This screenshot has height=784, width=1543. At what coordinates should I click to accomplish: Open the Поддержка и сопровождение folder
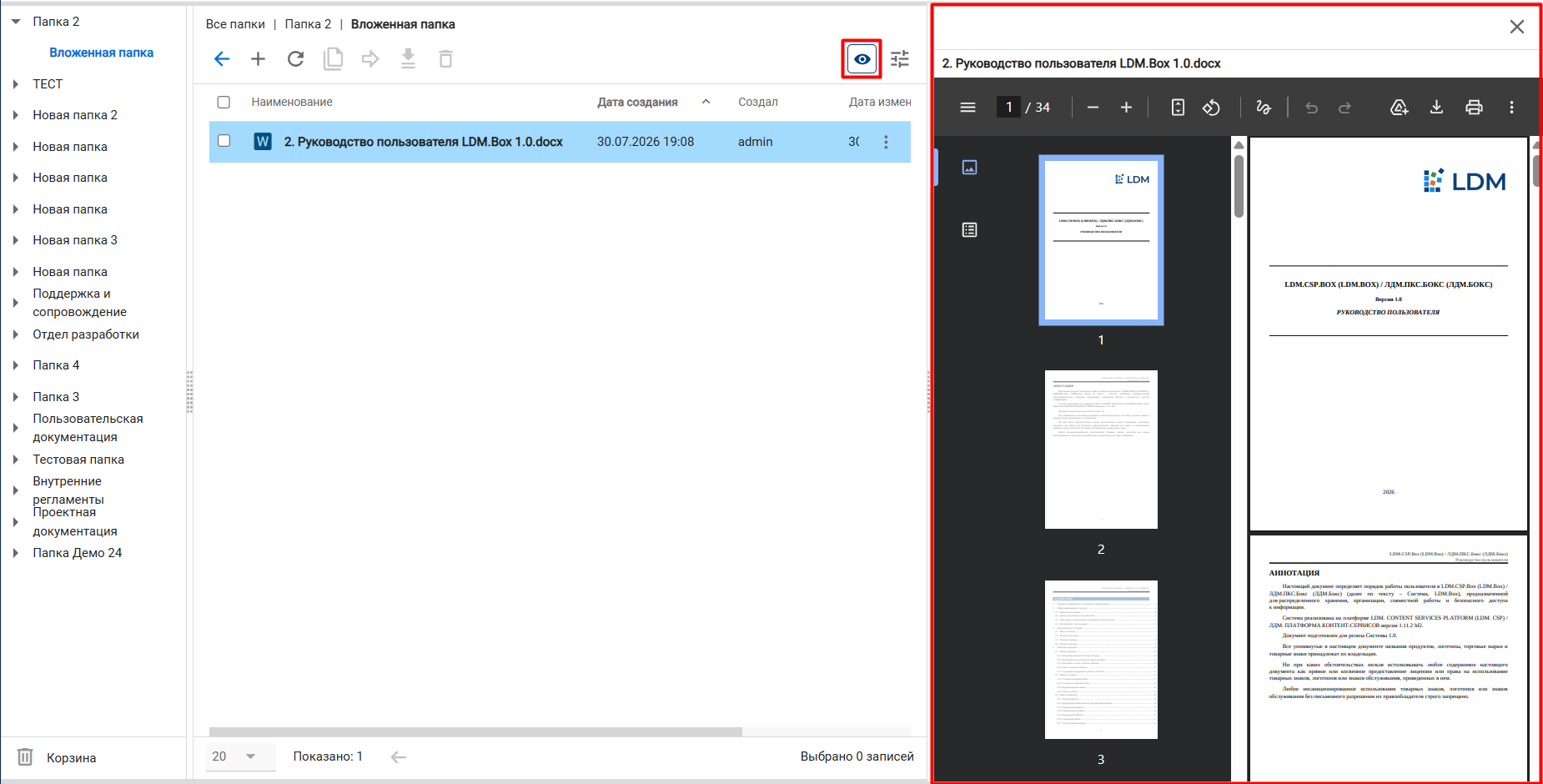[x=80, y=303]
